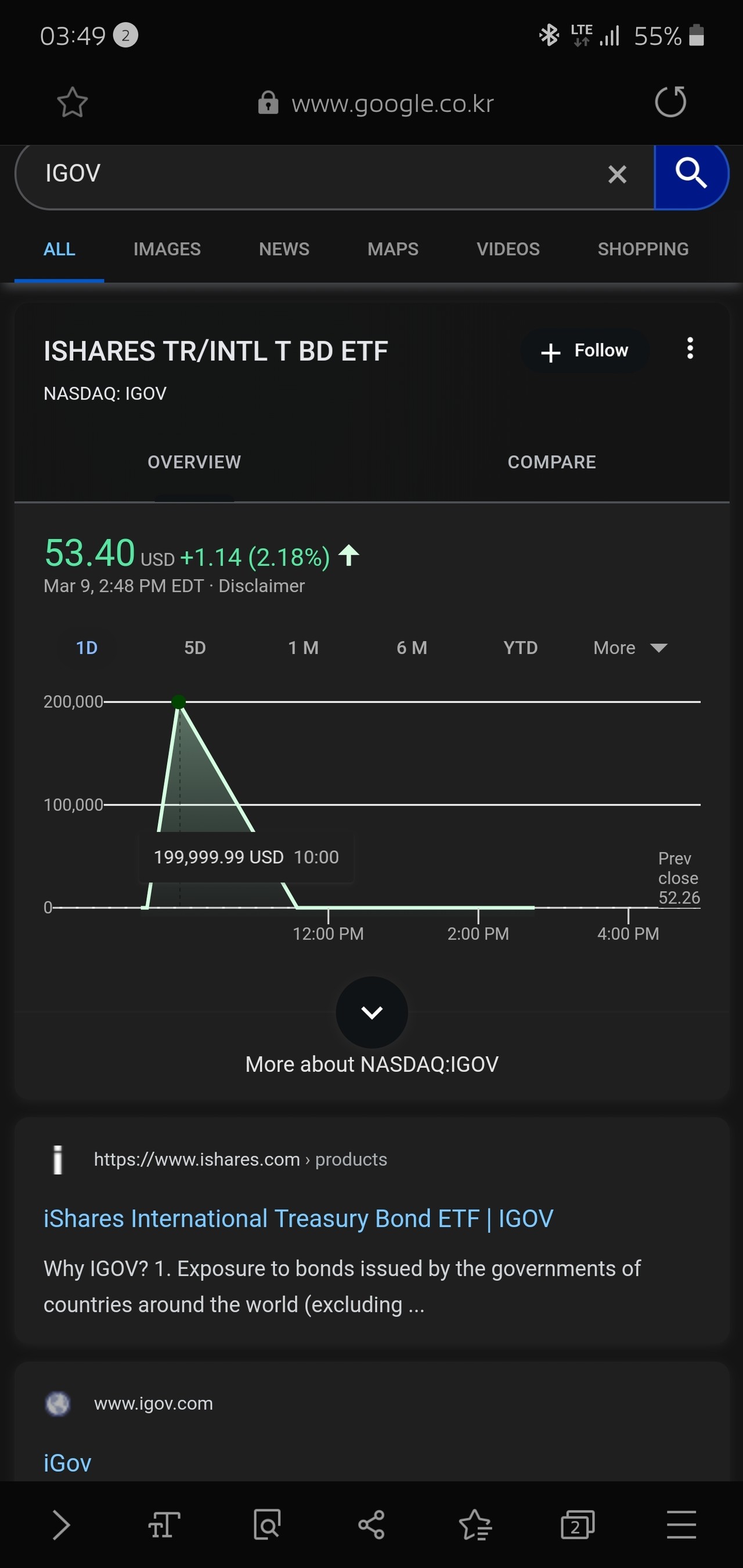
Task: Open the bookmarks list icon
Action: point(474,1525)
